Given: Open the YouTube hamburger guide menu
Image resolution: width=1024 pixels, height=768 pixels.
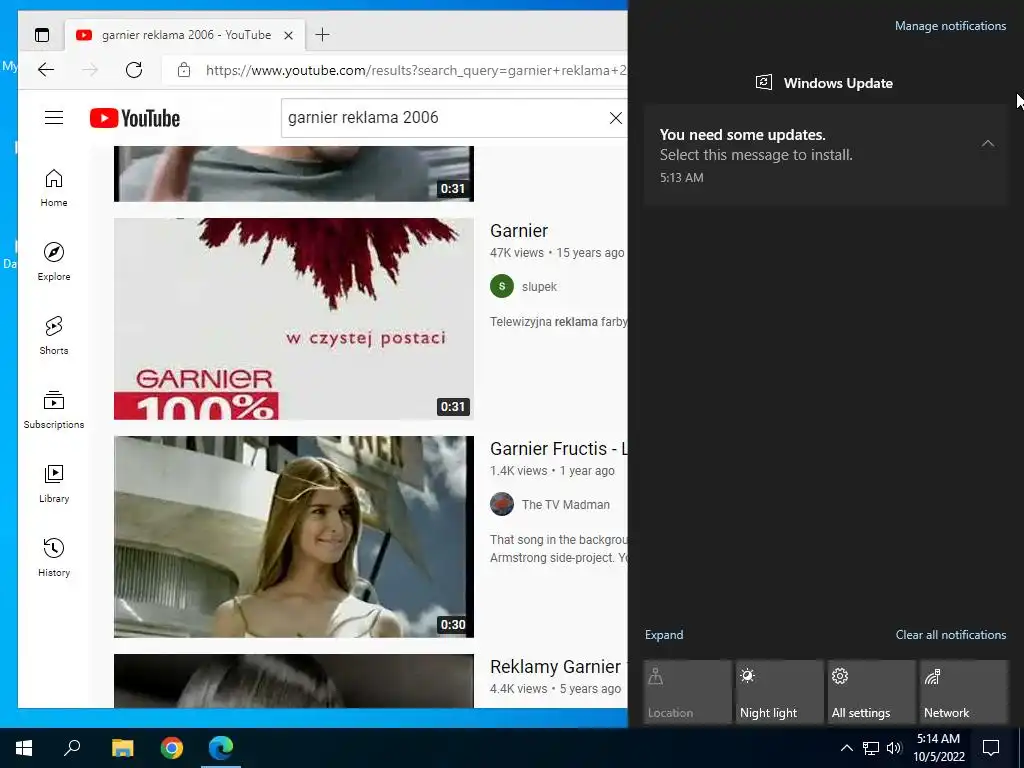Looking at the screenshot, I should tap(54, 118).
